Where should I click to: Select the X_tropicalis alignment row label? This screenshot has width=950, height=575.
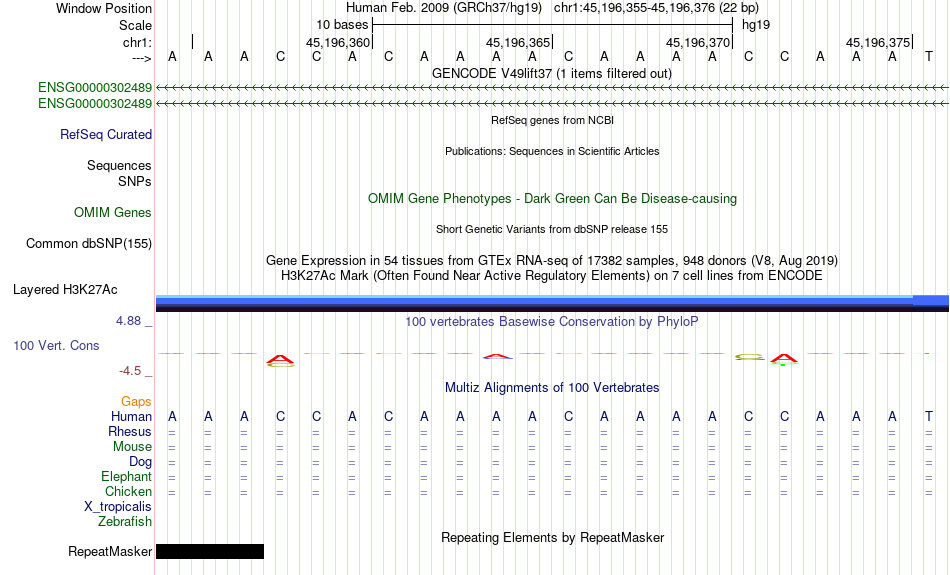(118, 507)
